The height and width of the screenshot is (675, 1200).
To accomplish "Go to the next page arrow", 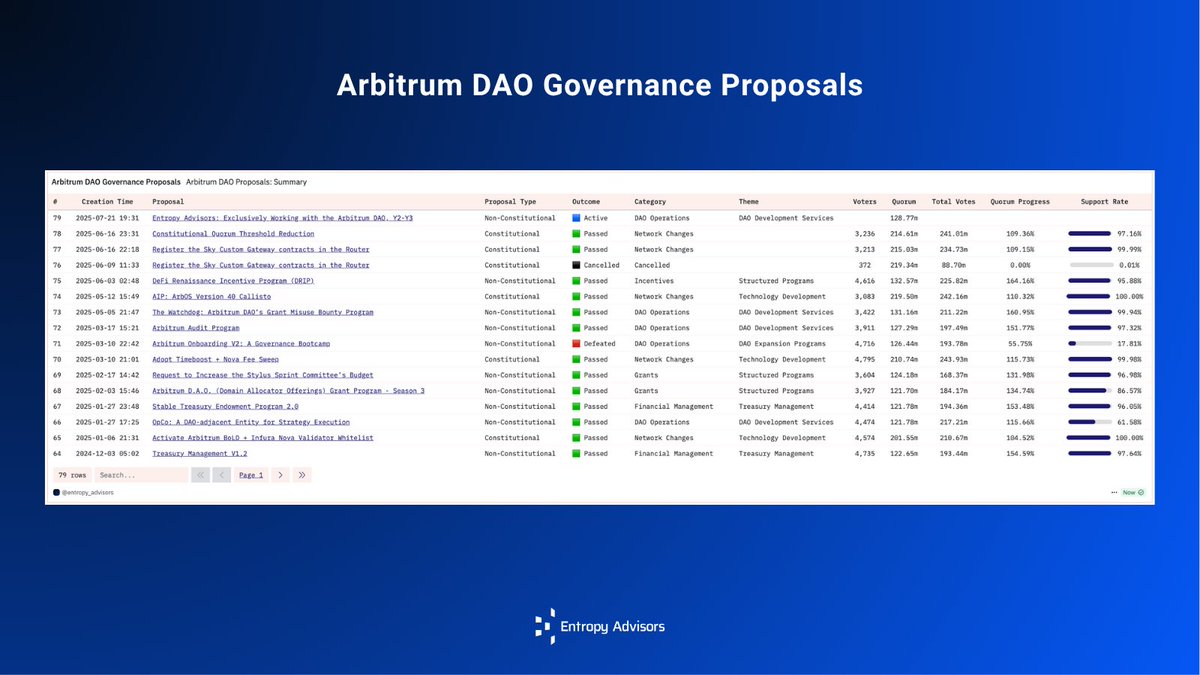I will click(280, 475).
